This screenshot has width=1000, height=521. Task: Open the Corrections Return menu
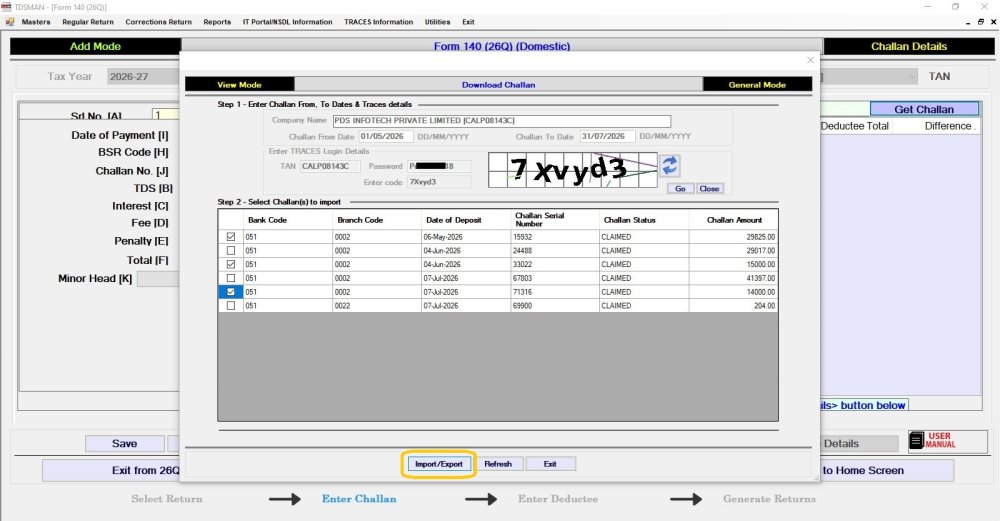(158, 22)
